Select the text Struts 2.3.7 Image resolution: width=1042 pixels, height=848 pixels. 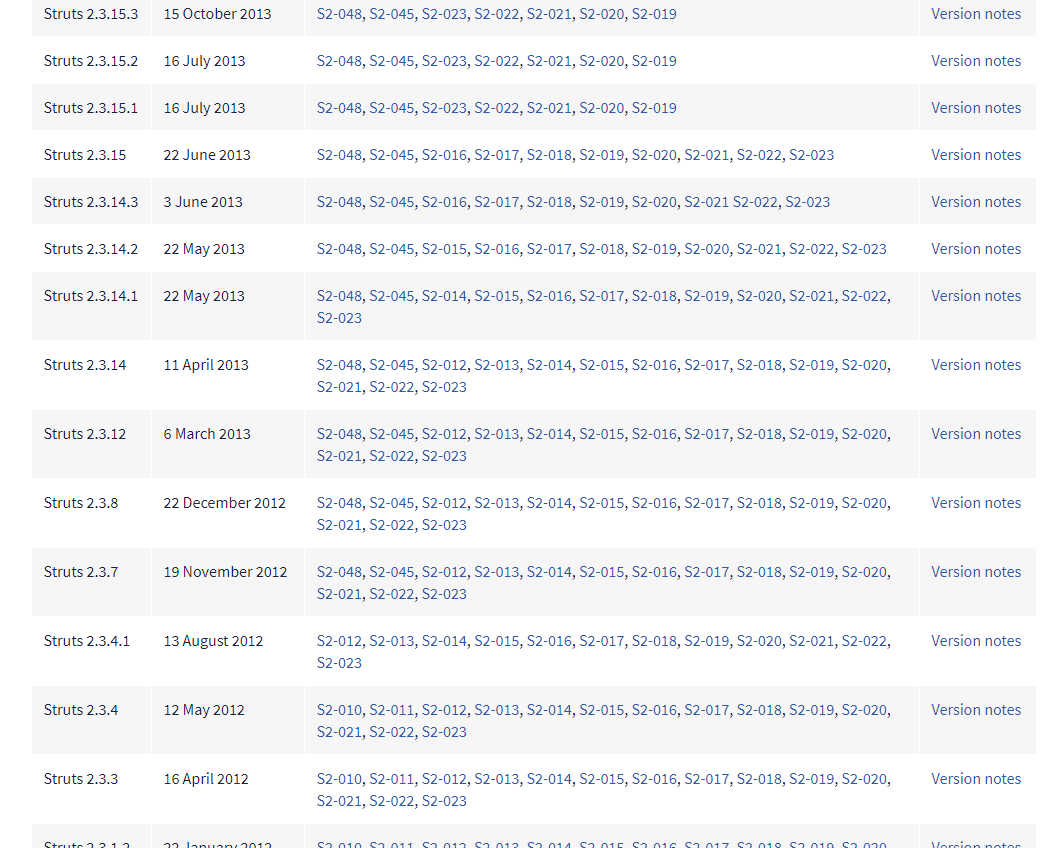(81, 572)
